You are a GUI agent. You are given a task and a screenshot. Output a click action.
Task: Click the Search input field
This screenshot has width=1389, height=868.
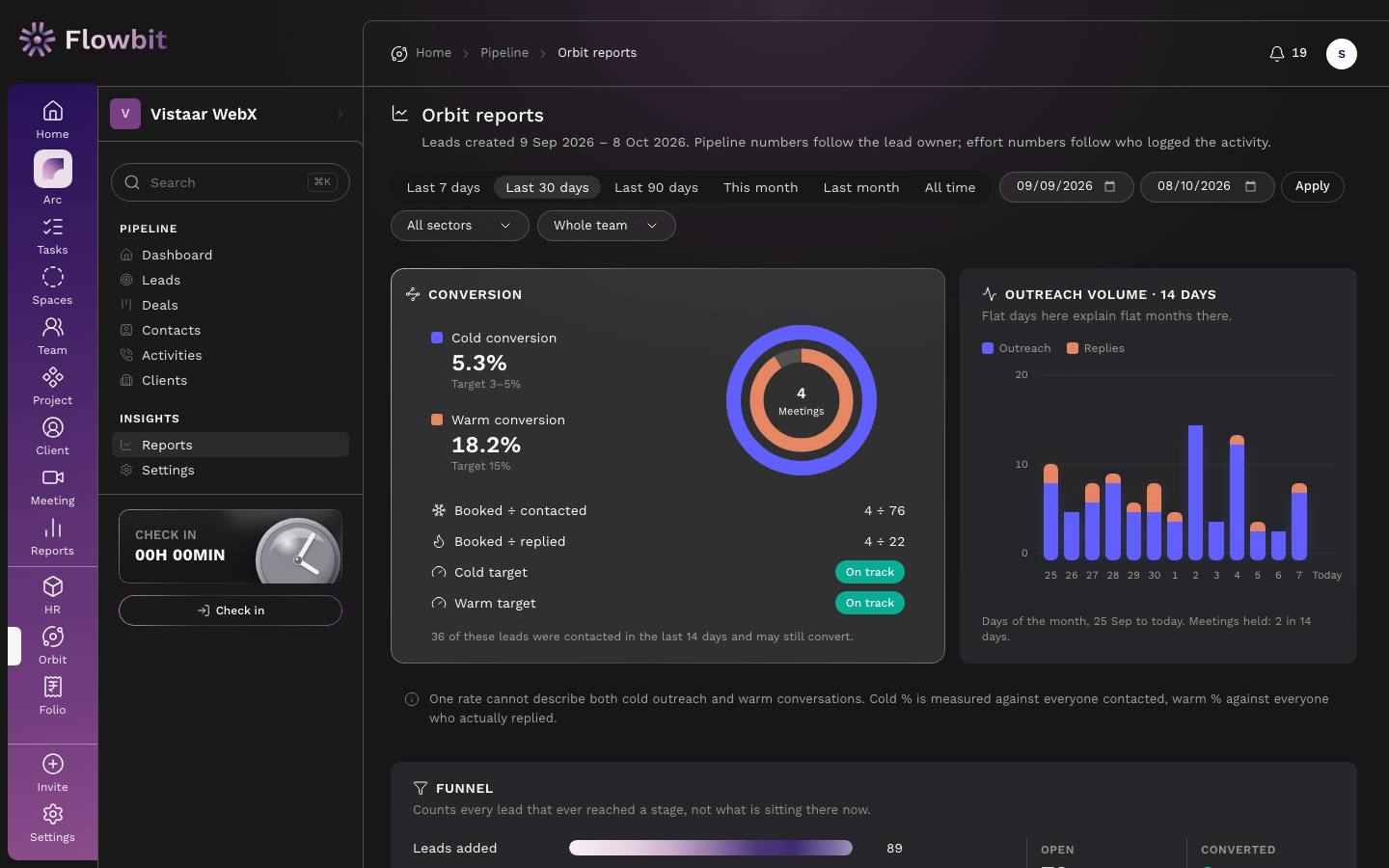(x=231, y=182)
